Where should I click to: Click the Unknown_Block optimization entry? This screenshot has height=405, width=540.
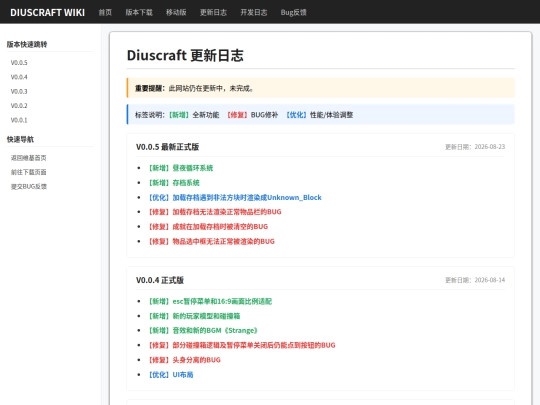[235, 198]
